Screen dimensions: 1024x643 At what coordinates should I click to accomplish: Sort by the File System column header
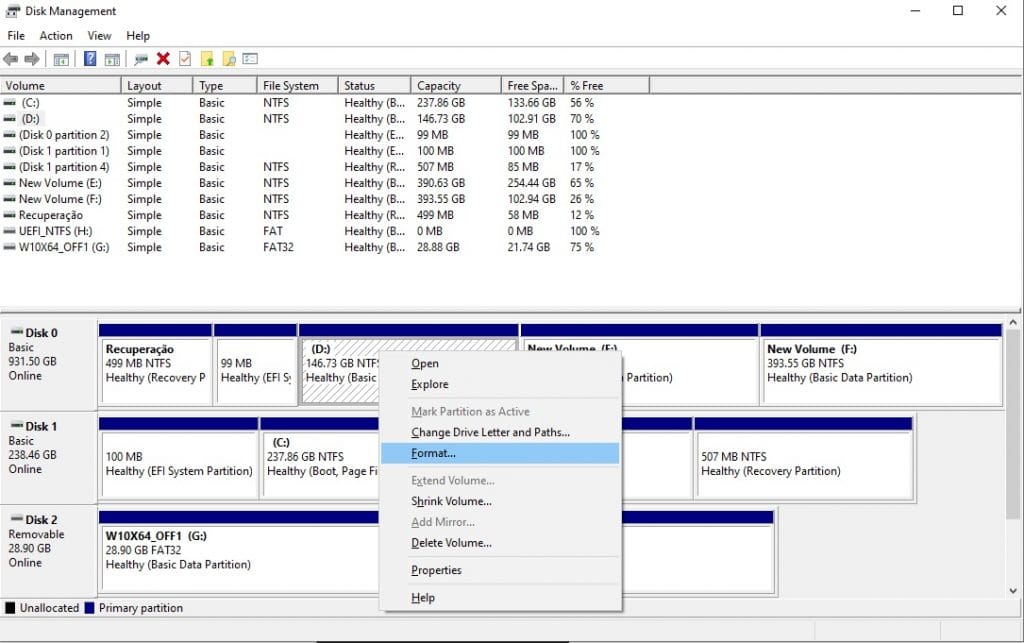(x=290, y=86)
